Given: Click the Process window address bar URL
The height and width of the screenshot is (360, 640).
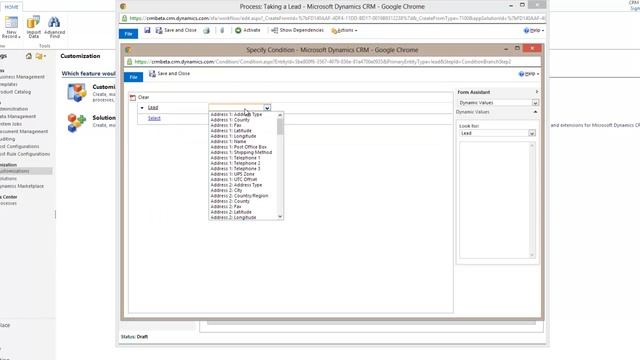Looking at the screenshot, I should 337,18.
